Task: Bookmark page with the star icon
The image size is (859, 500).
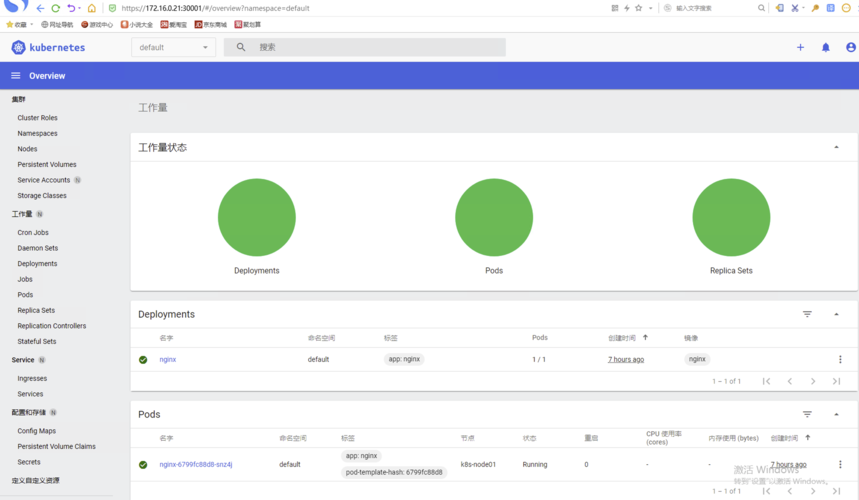Action: (639, 8)
